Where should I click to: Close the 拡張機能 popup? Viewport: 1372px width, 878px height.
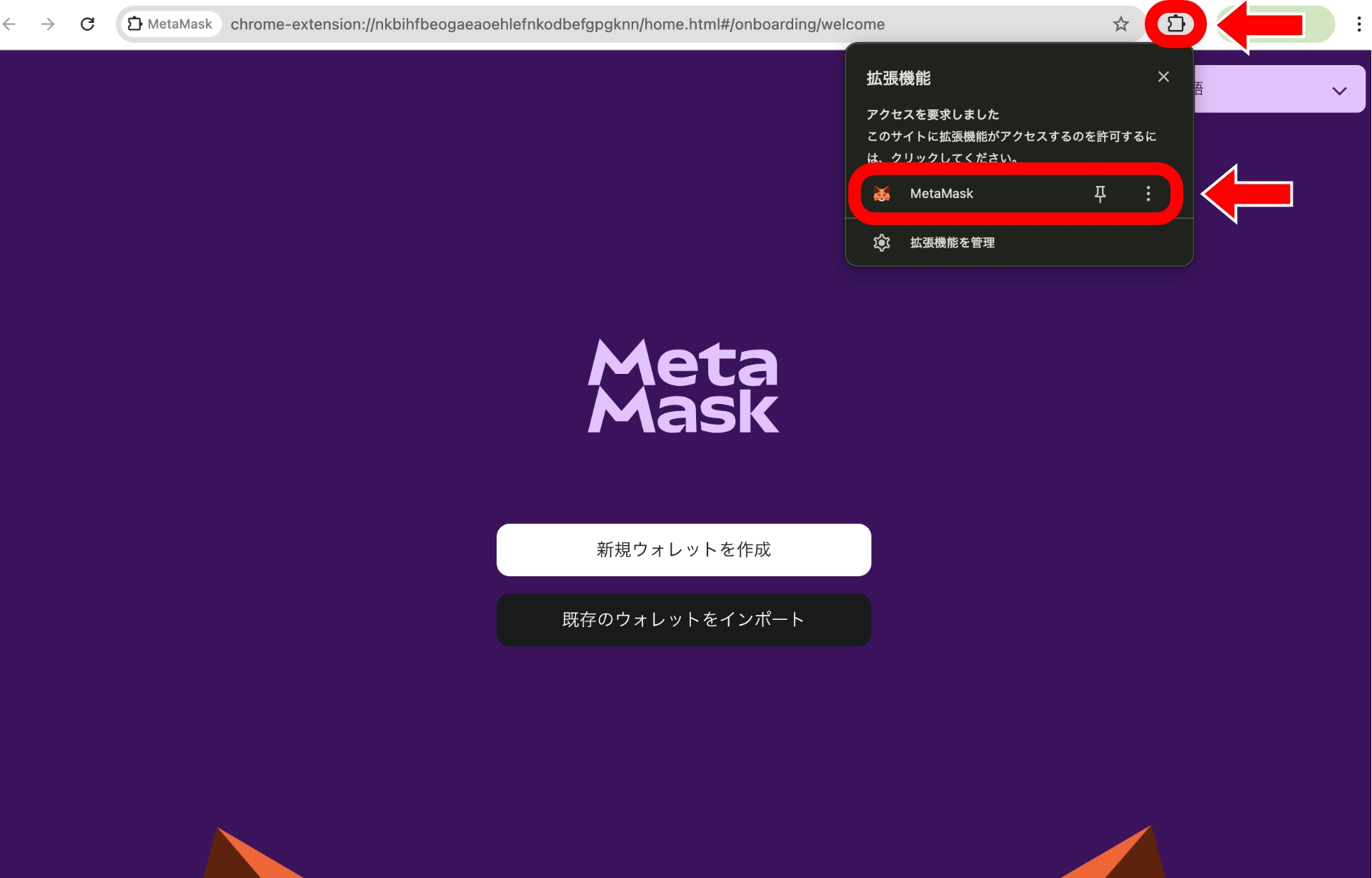point(1163,77)
